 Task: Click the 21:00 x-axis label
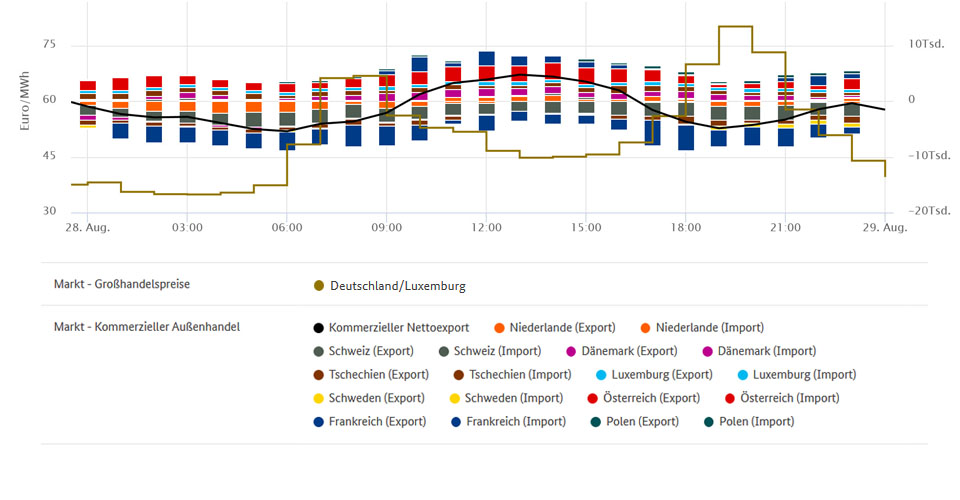coord(785,228)
